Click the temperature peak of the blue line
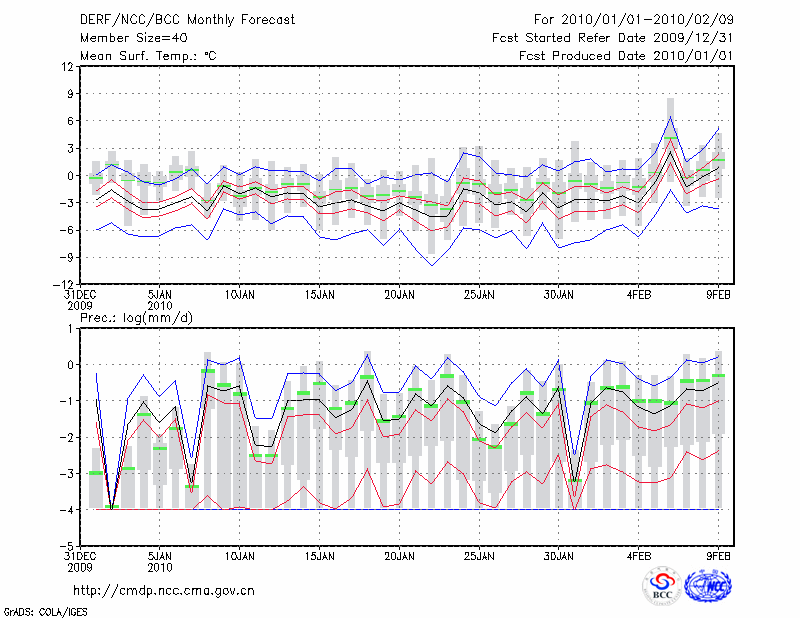This screenshot has width=800, height=618. (671, 116)
